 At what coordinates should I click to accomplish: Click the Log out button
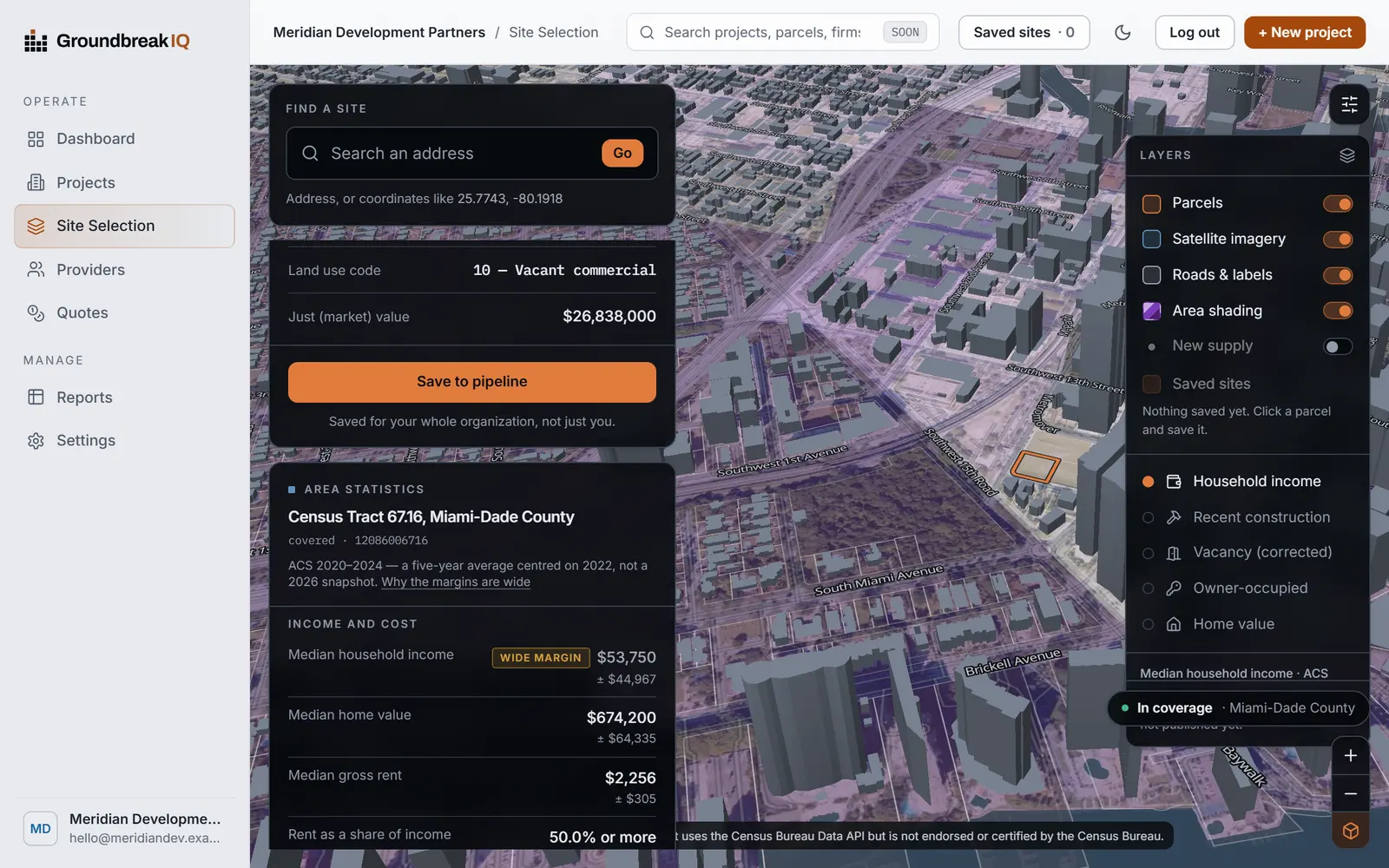pyautogui.click(x=1195, y=32)
